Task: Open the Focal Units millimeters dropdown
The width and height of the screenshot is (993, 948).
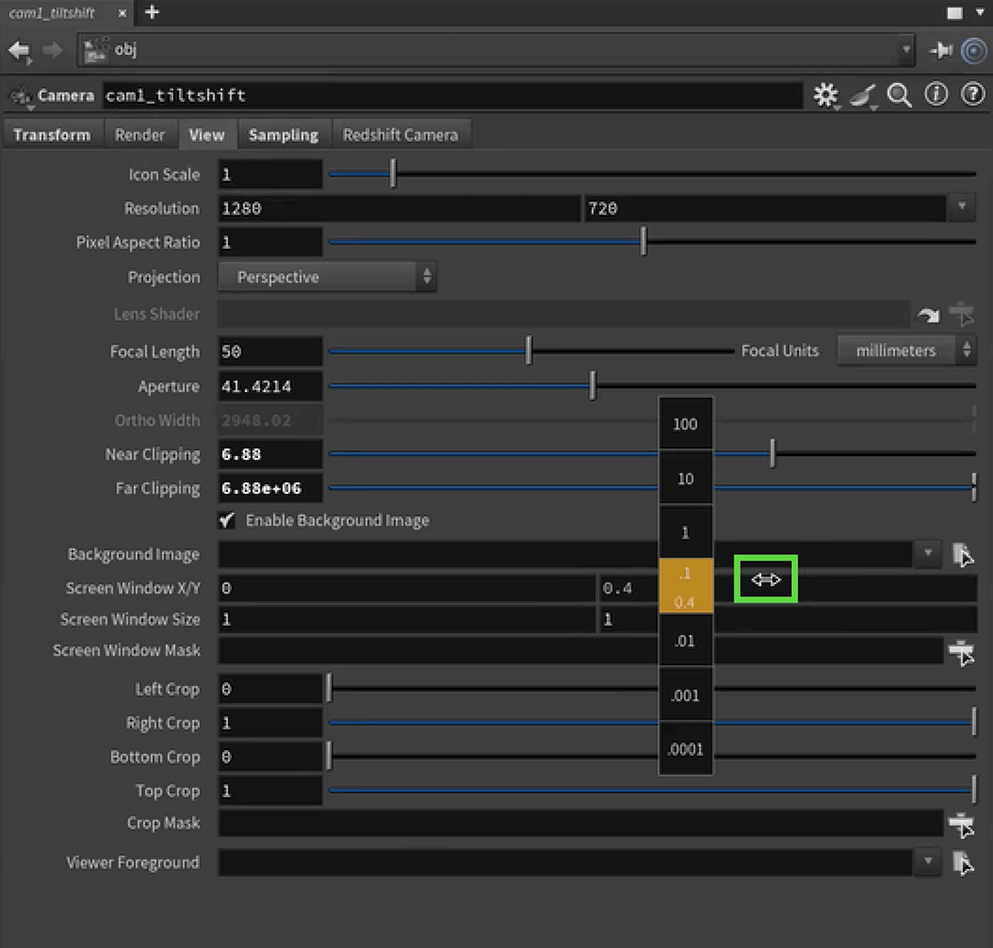Action: point(906,351)
